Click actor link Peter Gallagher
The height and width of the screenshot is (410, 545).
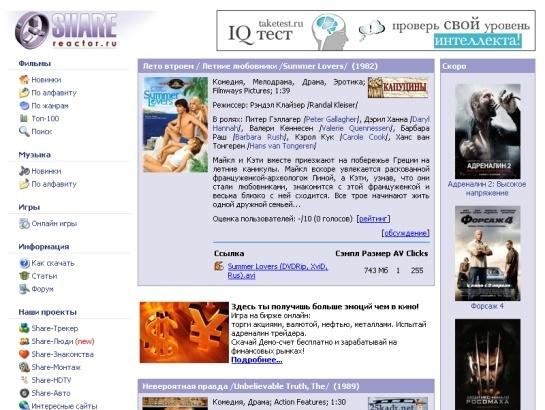331,119
